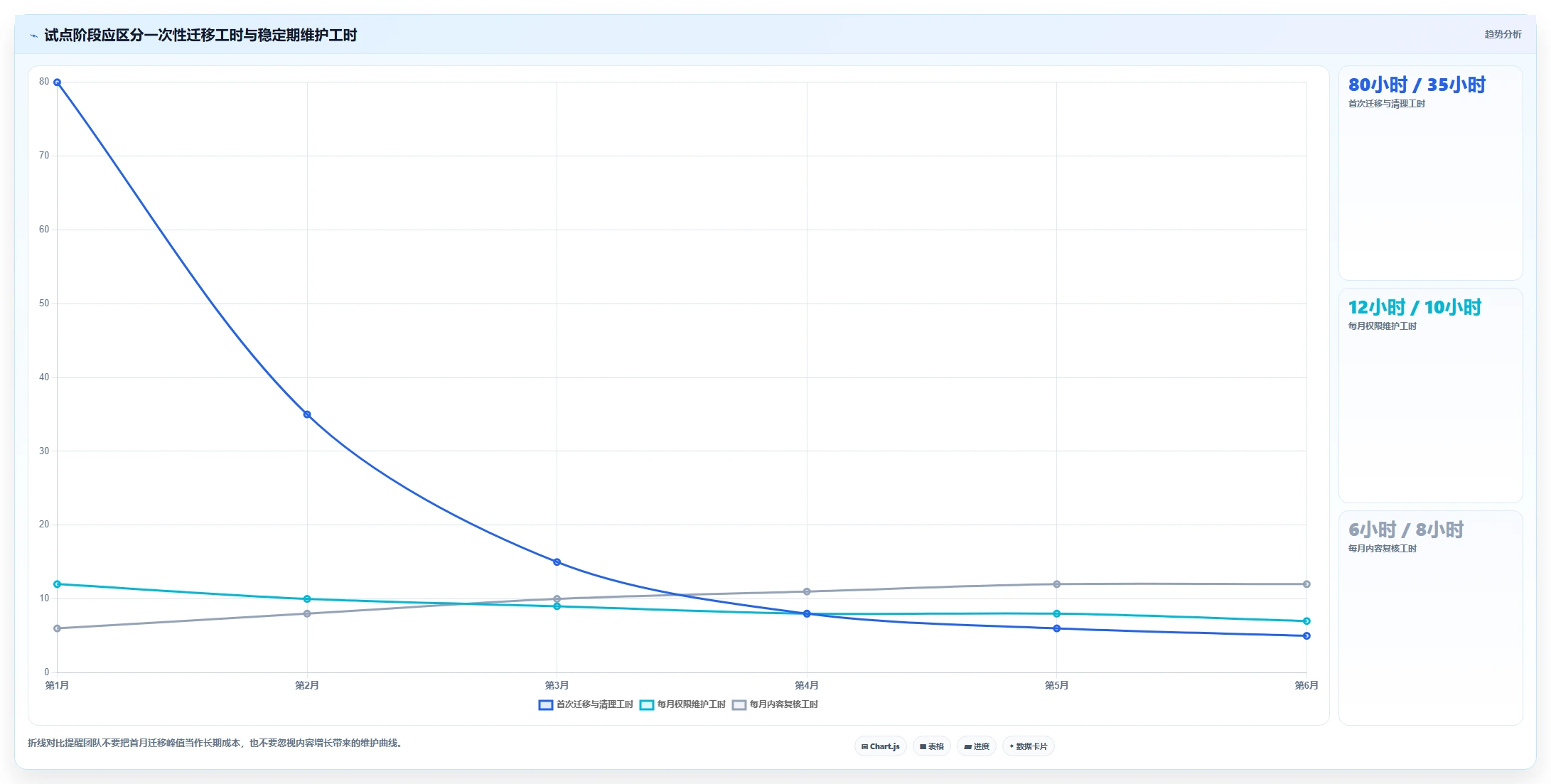The image size is (1551, 784).
Task: Click the trend icon before the title
Action: pos(33,36)
